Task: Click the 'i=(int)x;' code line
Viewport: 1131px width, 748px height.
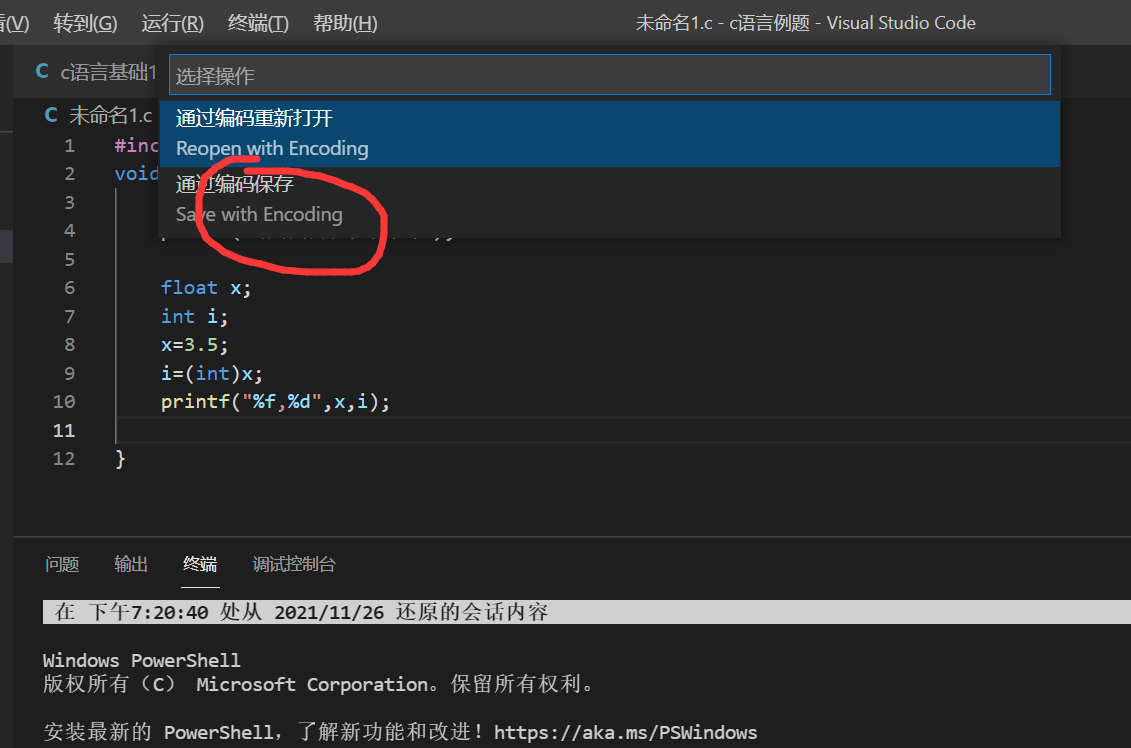Action: click(x=211, y=374)
